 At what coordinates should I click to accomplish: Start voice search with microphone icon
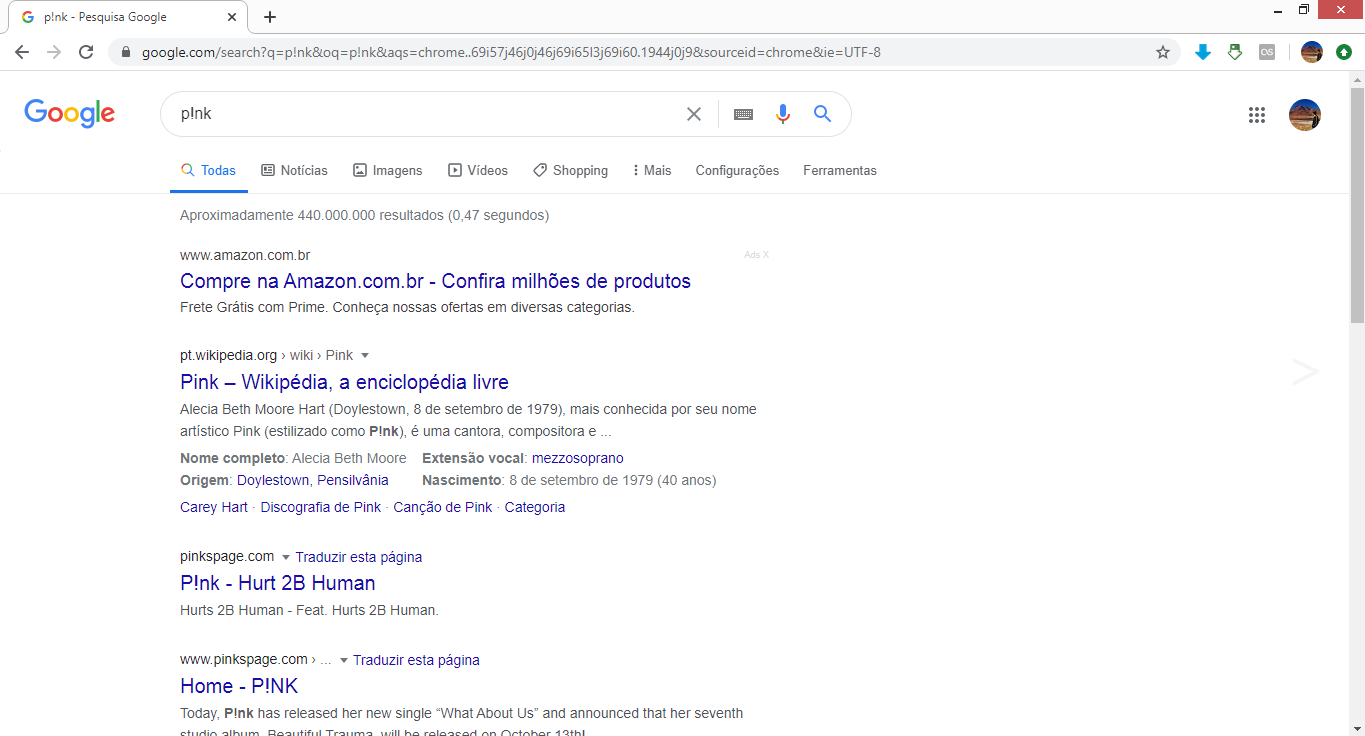pos(783,114)
